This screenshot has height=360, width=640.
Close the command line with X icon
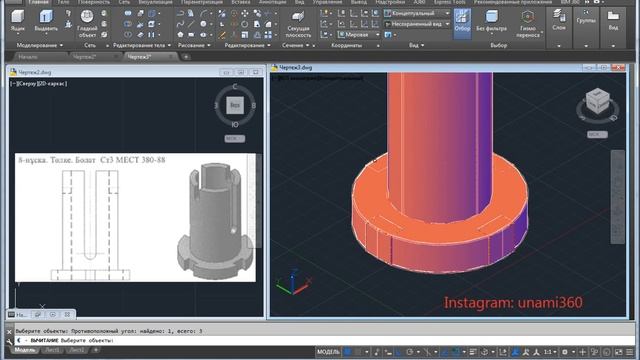pos(9,332)
